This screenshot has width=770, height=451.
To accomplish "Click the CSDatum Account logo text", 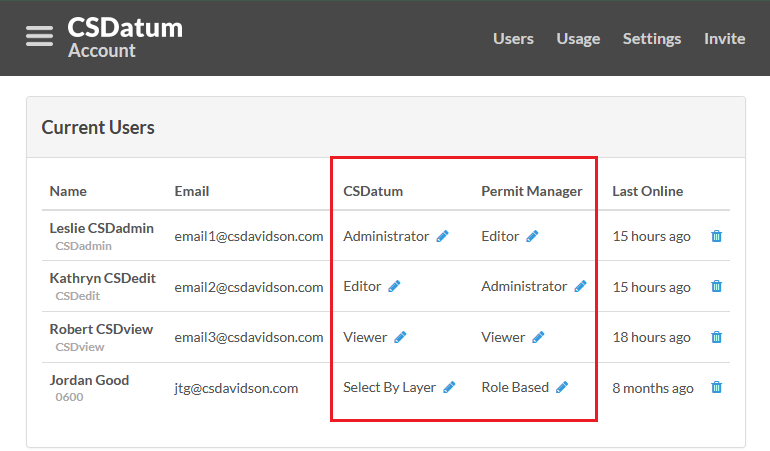I will point(125,38).
